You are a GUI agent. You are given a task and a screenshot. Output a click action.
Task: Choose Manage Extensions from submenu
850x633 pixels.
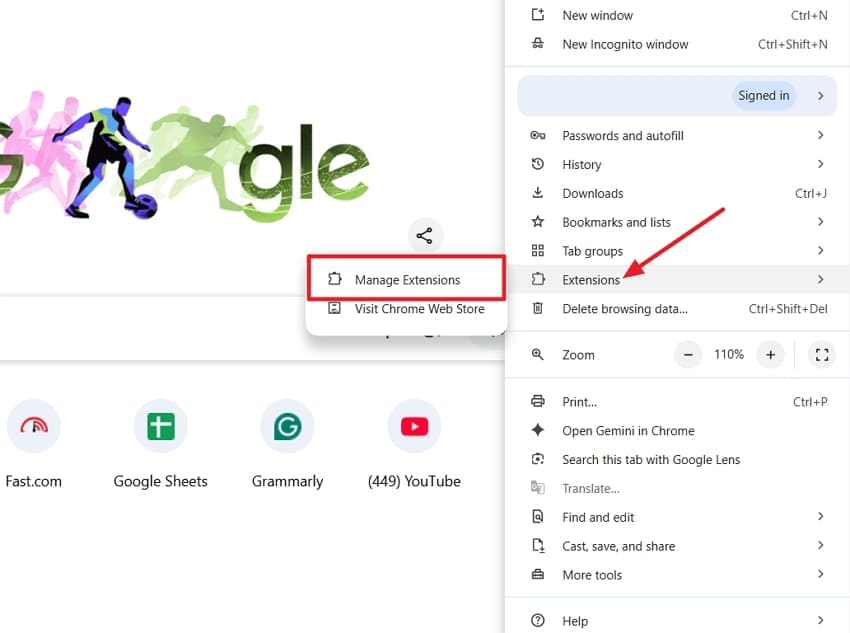407,279
